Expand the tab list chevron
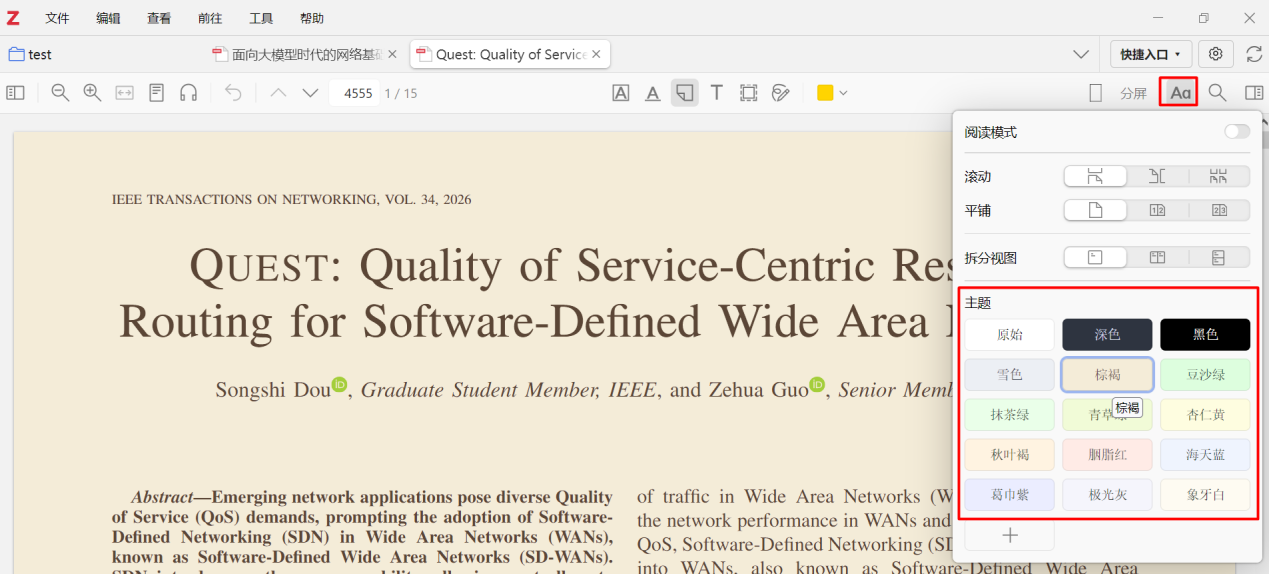The image size is (1269, 574). pos(1081,54)
